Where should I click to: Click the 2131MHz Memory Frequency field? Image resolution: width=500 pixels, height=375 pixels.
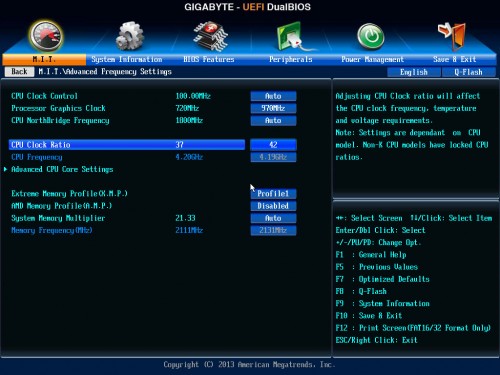pos(273,230)
